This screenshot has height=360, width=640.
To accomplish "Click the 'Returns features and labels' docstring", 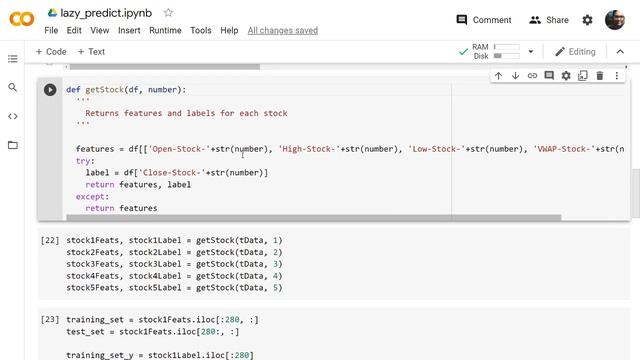I will pos(186,113).
